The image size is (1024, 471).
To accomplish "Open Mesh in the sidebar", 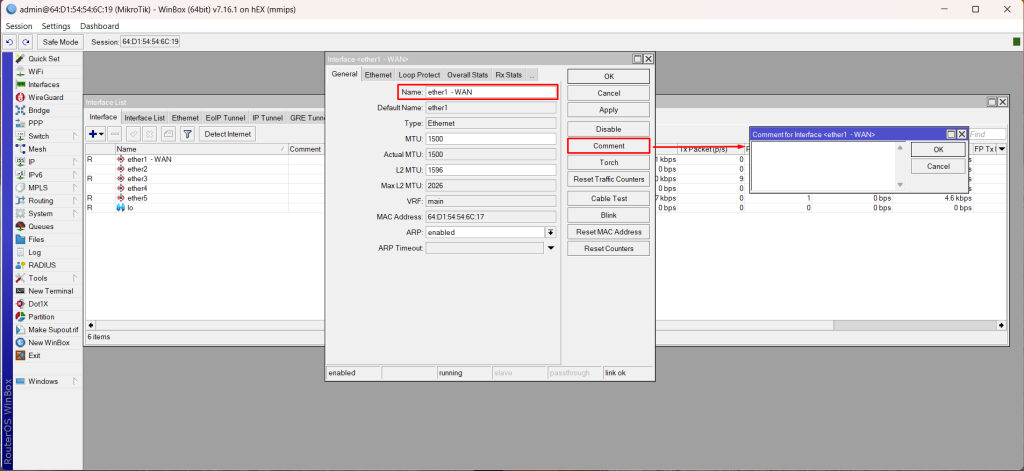I will (37, 149).
